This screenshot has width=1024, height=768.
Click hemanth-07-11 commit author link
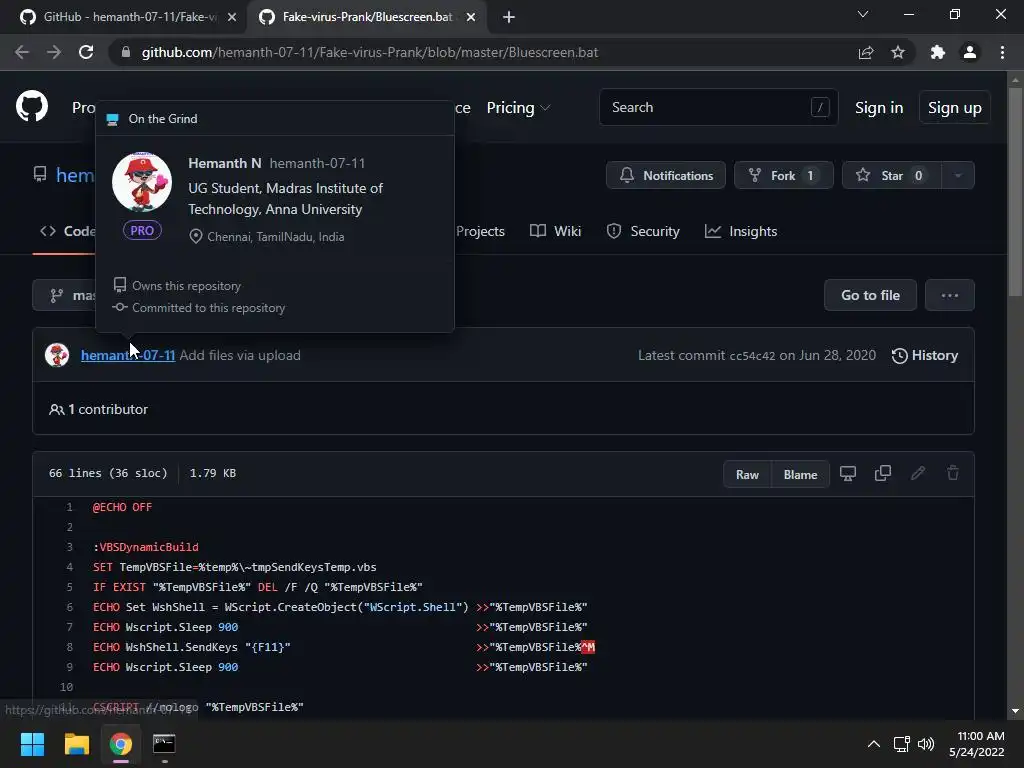point(127,355)
